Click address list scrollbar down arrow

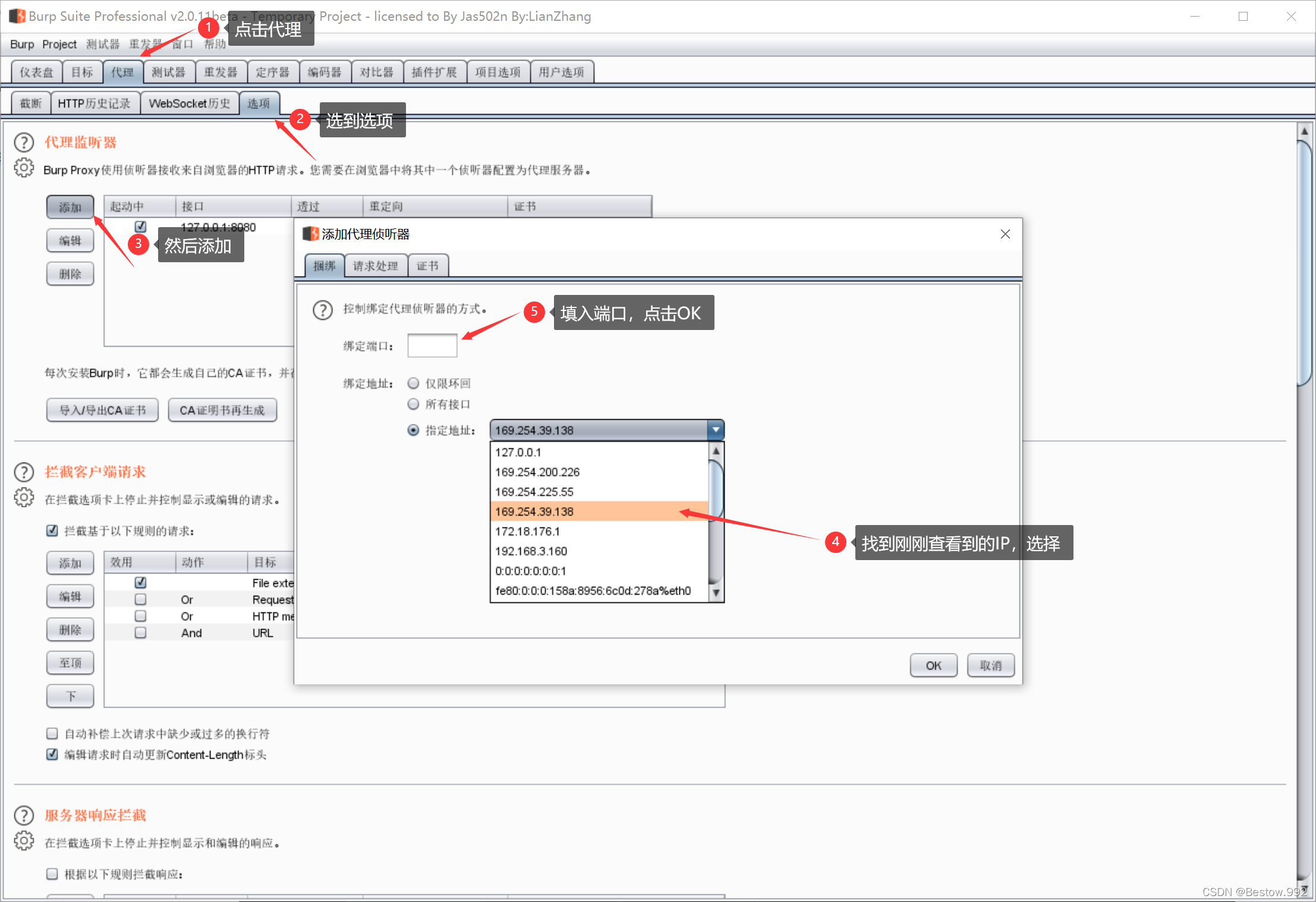coord(716,593)
